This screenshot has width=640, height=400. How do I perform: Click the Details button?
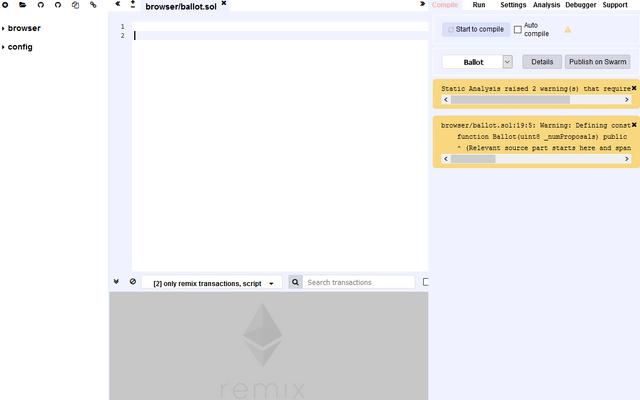(x=542, y=62)
